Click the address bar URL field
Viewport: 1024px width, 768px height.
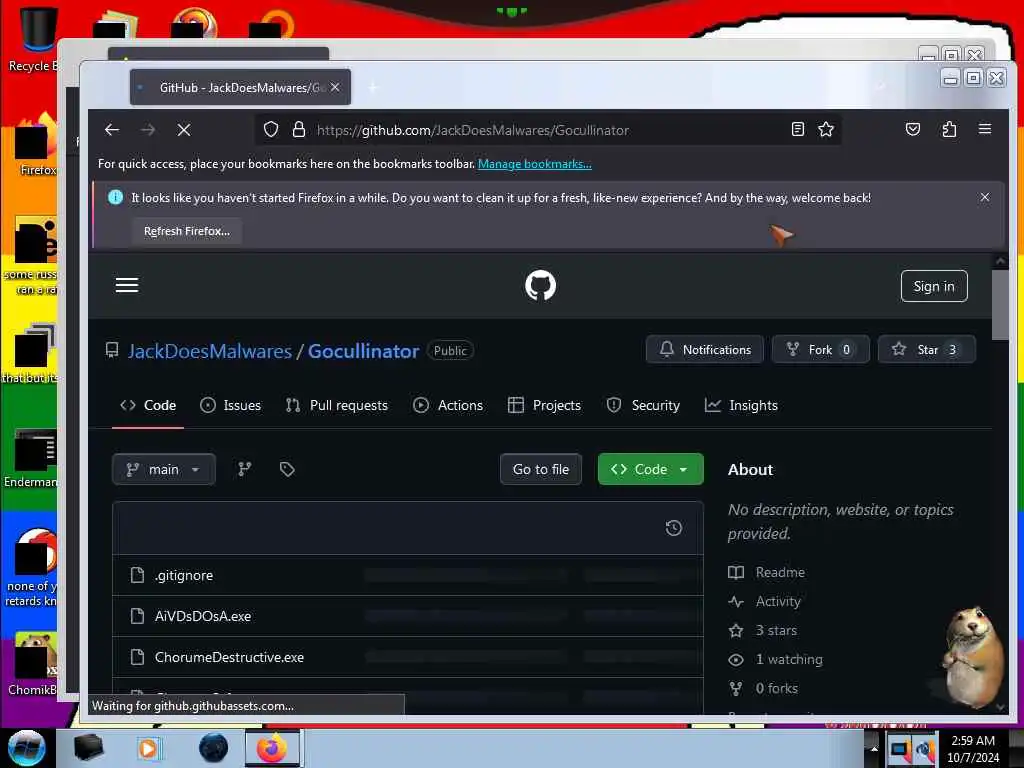(x=547, y=130)
